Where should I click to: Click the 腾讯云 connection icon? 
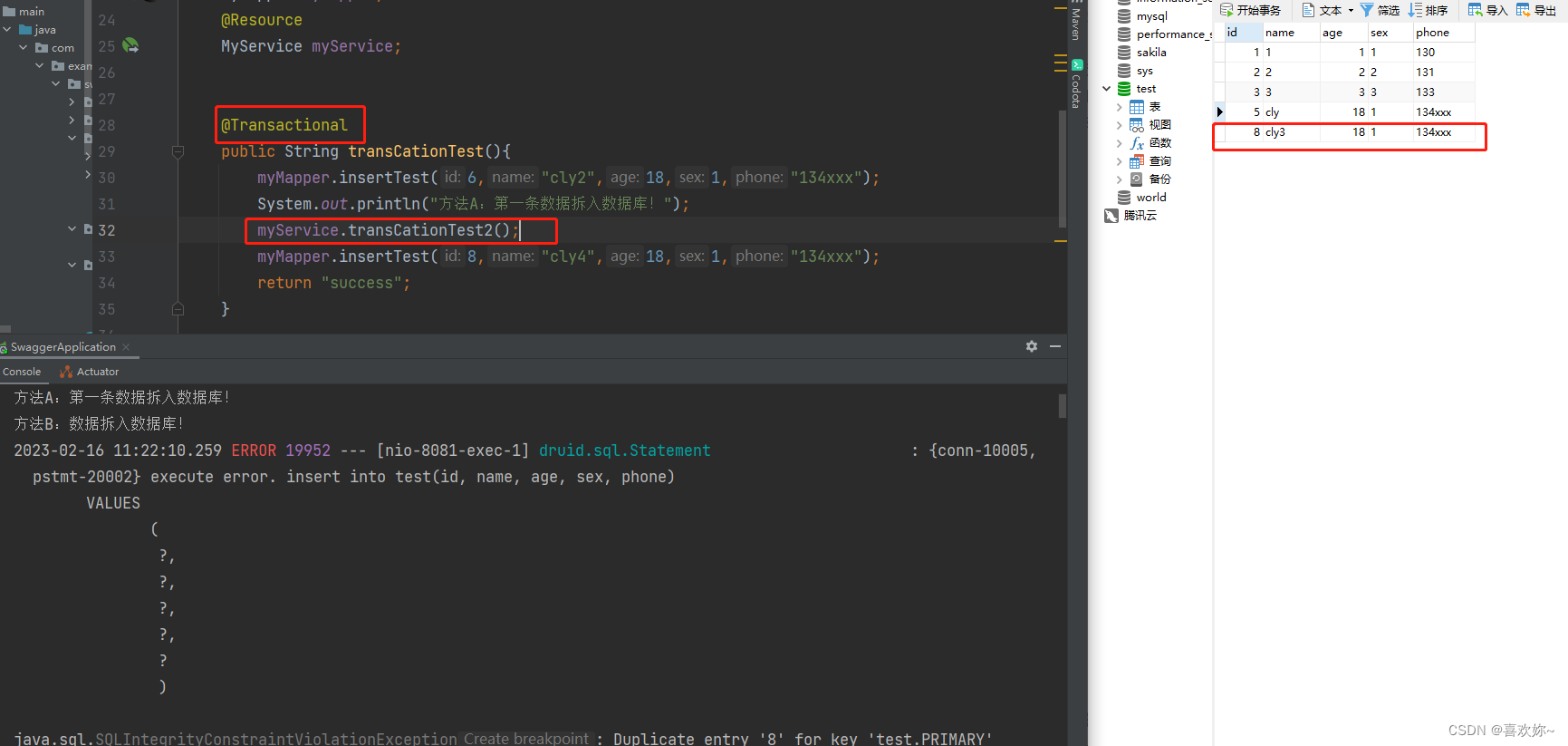click(x=1111, y=216)
